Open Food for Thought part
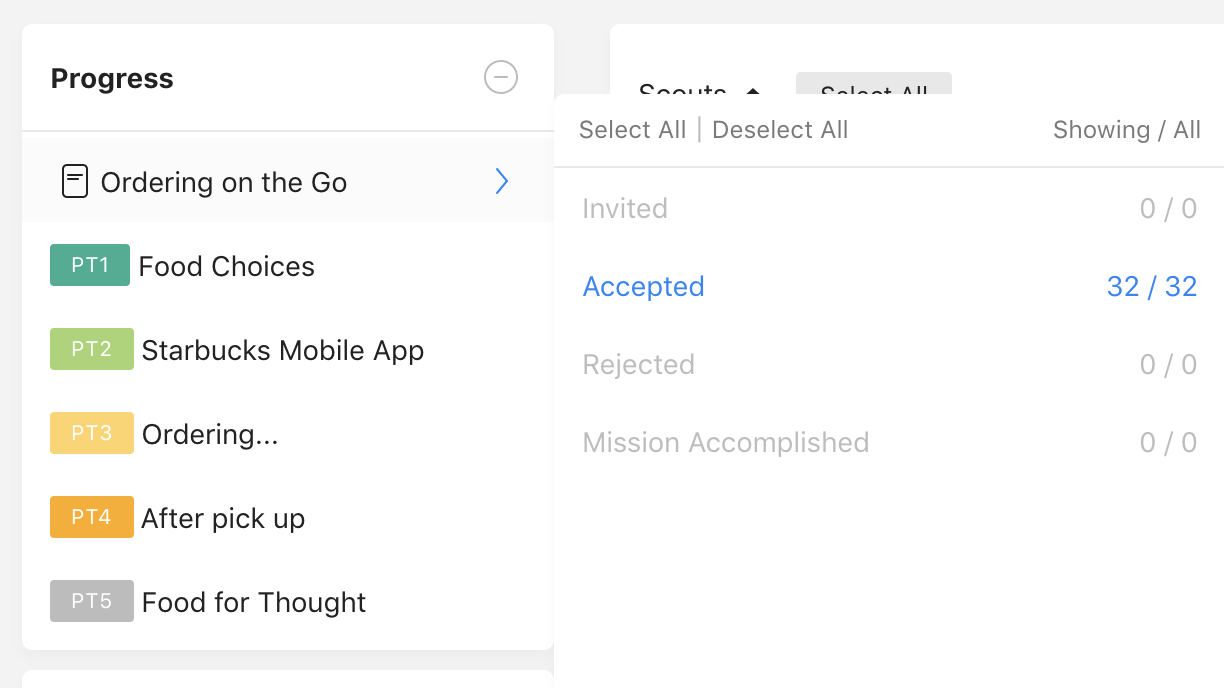1224x688 pixels. click(x=254, y=602)
